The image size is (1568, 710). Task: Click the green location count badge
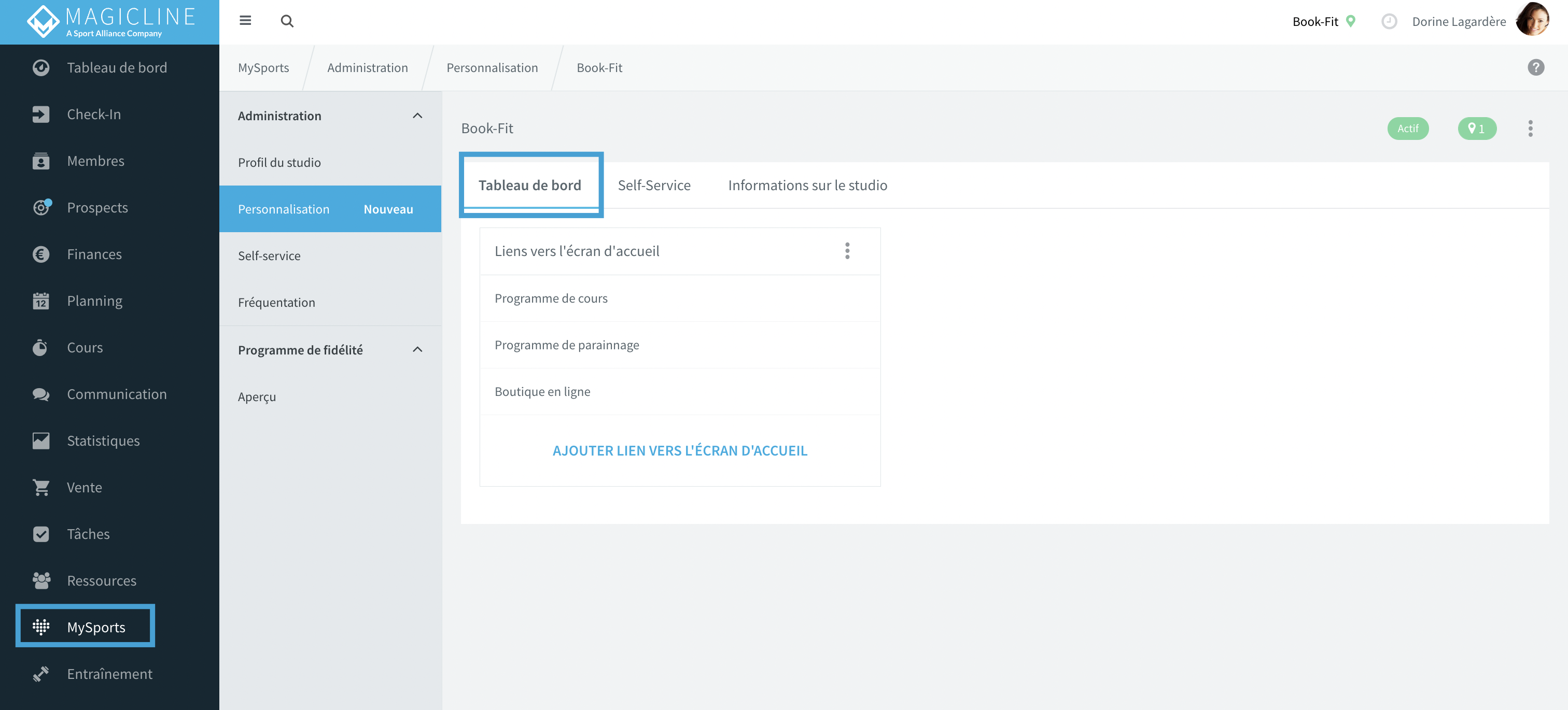(1476, 129)
